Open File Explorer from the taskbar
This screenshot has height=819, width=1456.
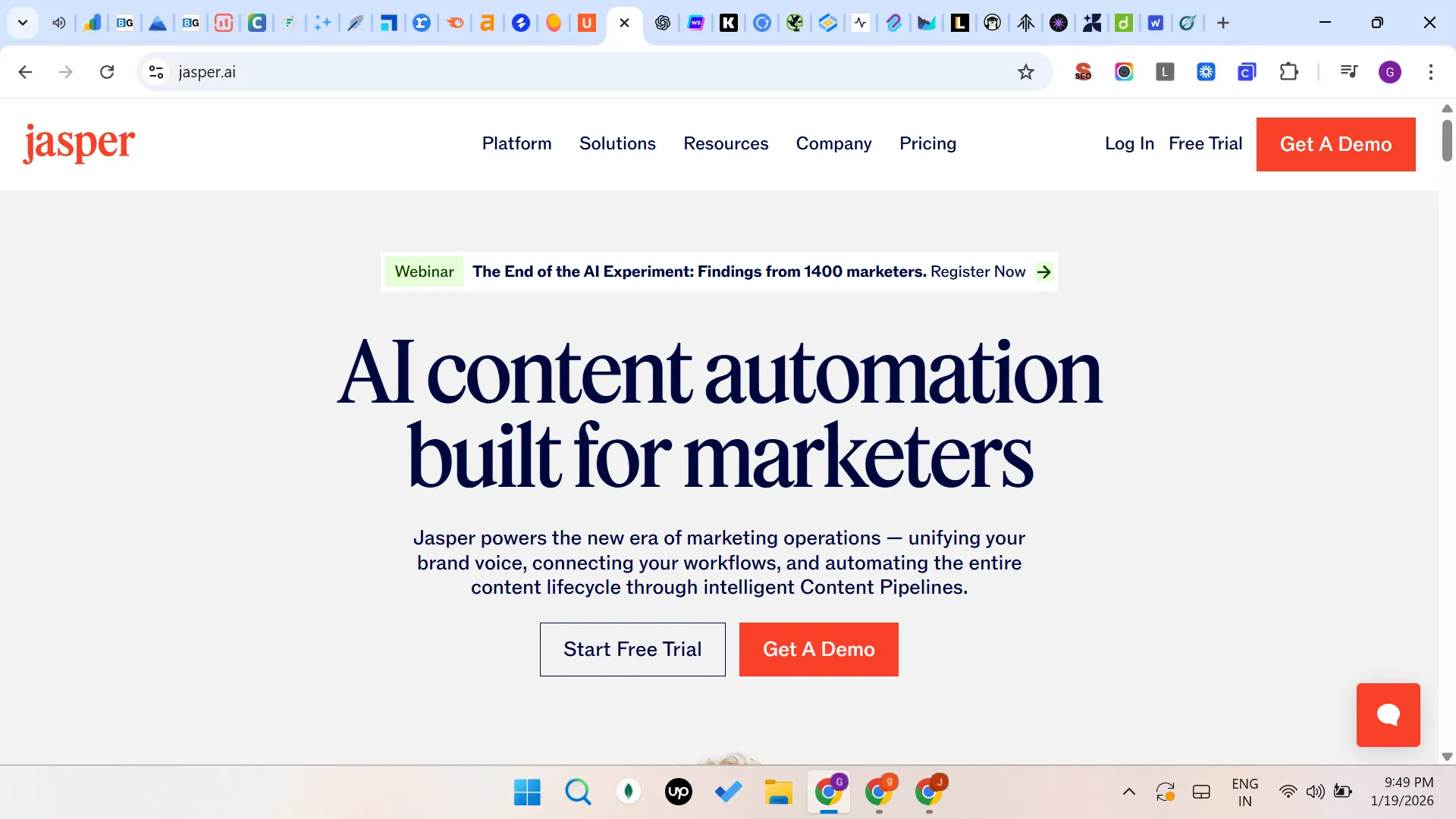pos(778,792)
